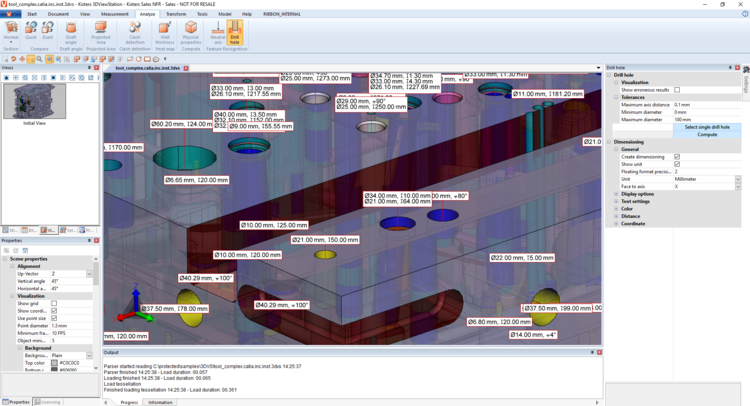Click the undo arrow in quick toolbar
The height and width of the screenshot is (406, 750).
coord(13,59)
